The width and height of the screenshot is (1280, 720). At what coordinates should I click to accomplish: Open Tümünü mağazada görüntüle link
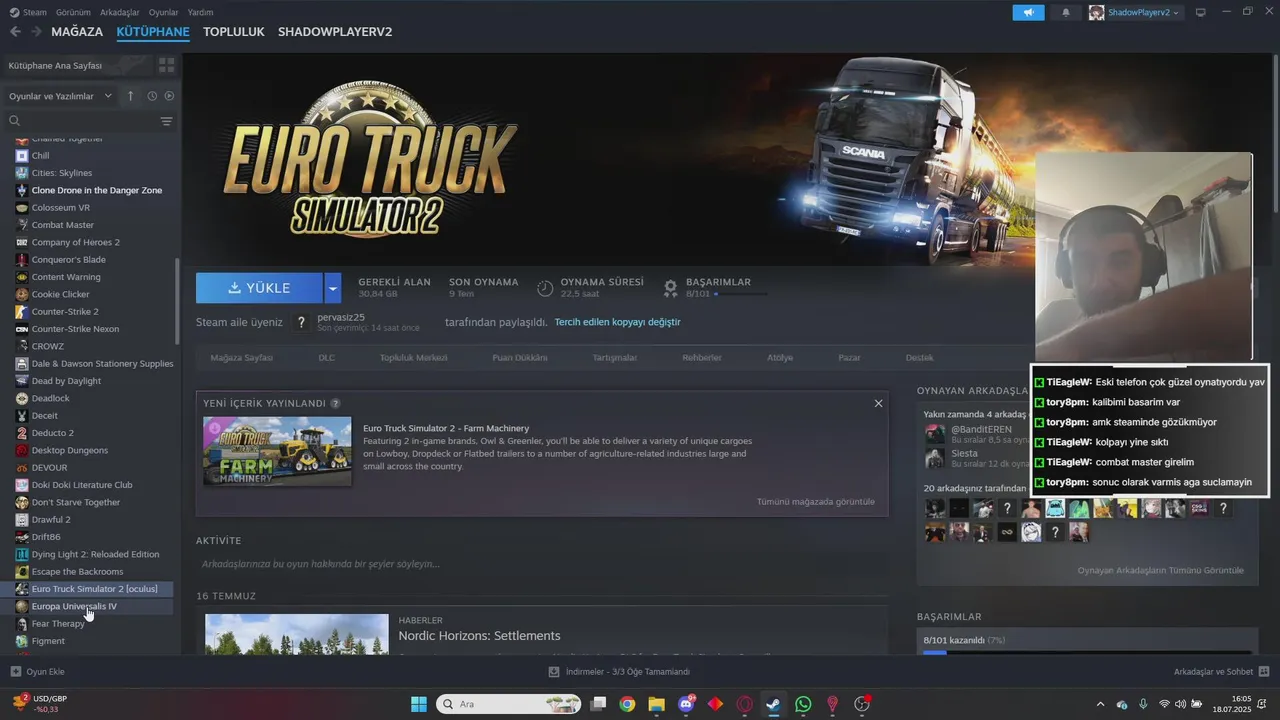815,501
